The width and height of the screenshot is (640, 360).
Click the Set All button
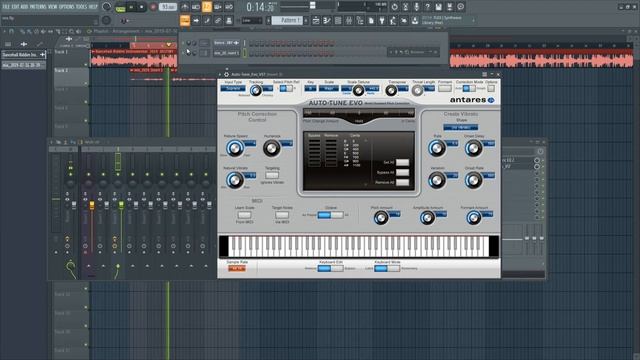tap(402, 162)
